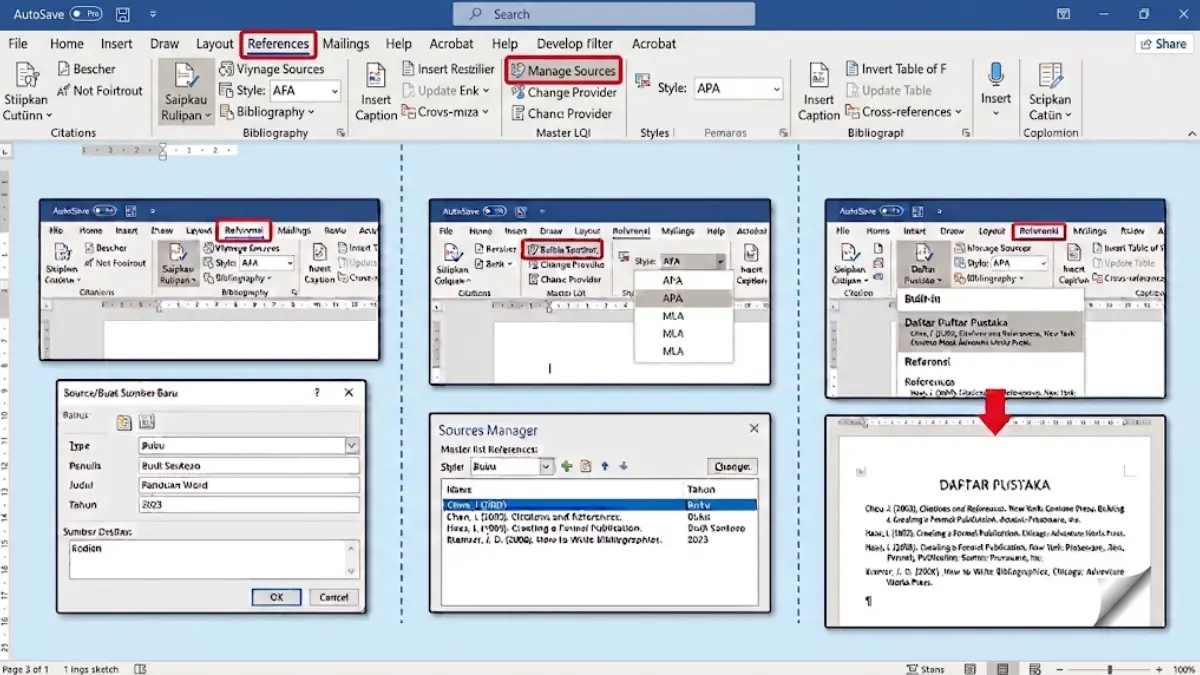Click the up arrow icon in Sources Manager

point(605,466)
